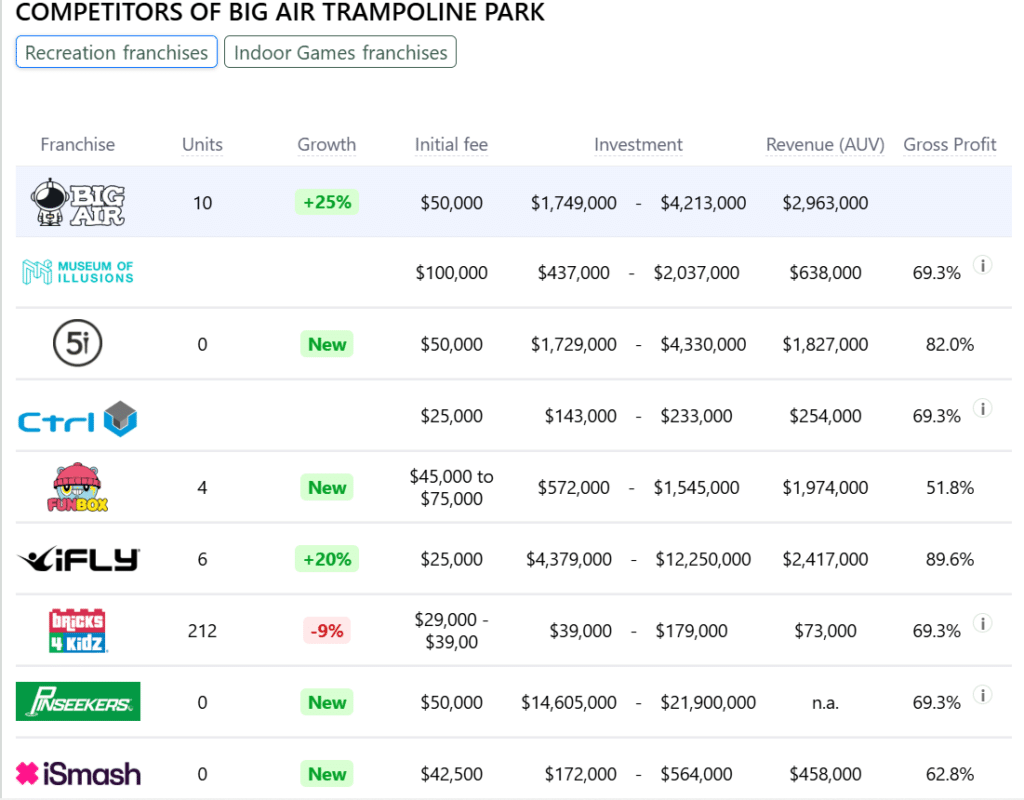Select iFLY units value 6
The width and height of the screenshot is (1024, 800).
point(202,559)
